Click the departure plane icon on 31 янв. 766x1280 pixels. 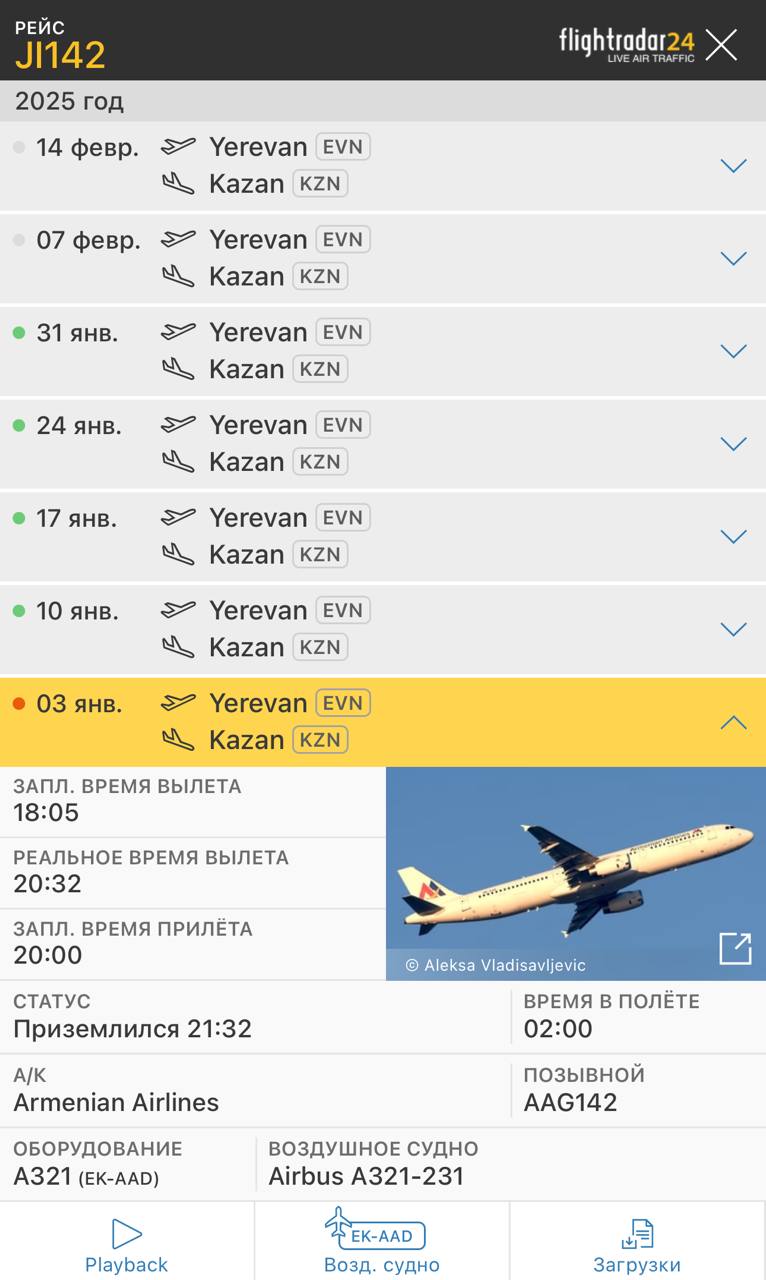(x=178, y=331)
